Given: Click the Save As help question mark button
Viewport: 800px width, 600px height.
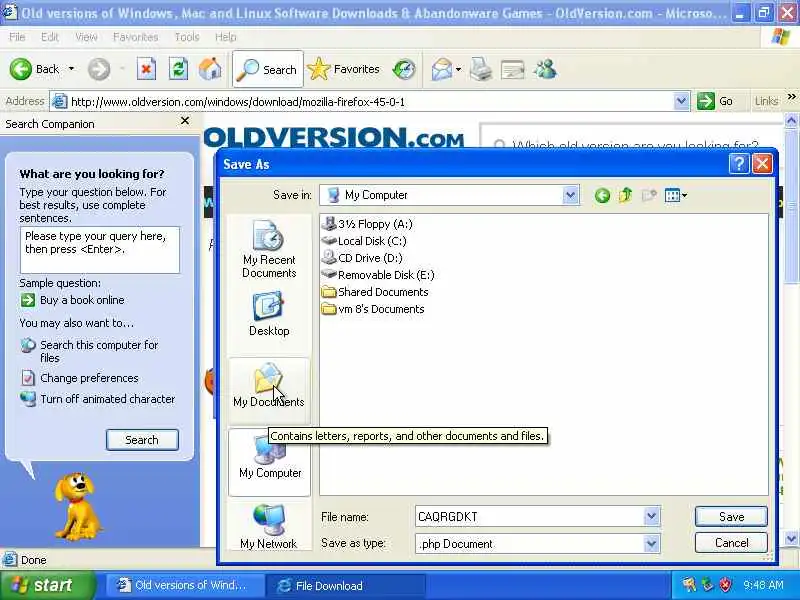Looking at the screenshot, I should click(x=739, y=164).
